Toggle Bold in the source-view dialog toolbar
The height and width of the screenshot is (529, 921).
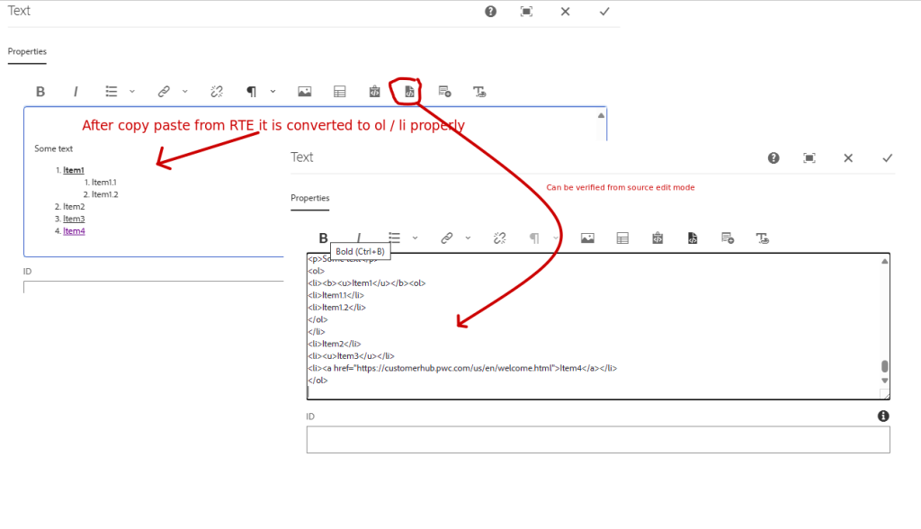point(323,238)
